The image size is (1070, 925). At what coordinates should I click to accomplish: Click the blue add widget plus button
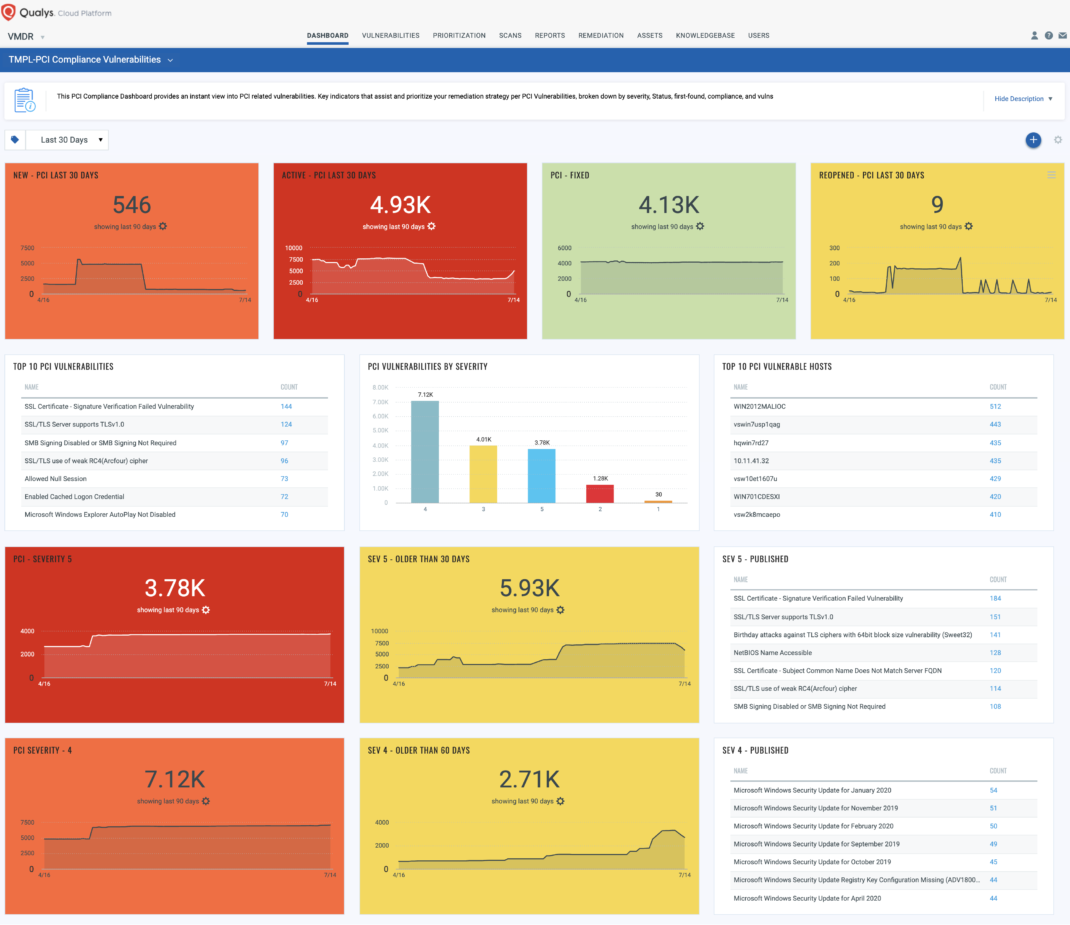[x=1033, y=140]
